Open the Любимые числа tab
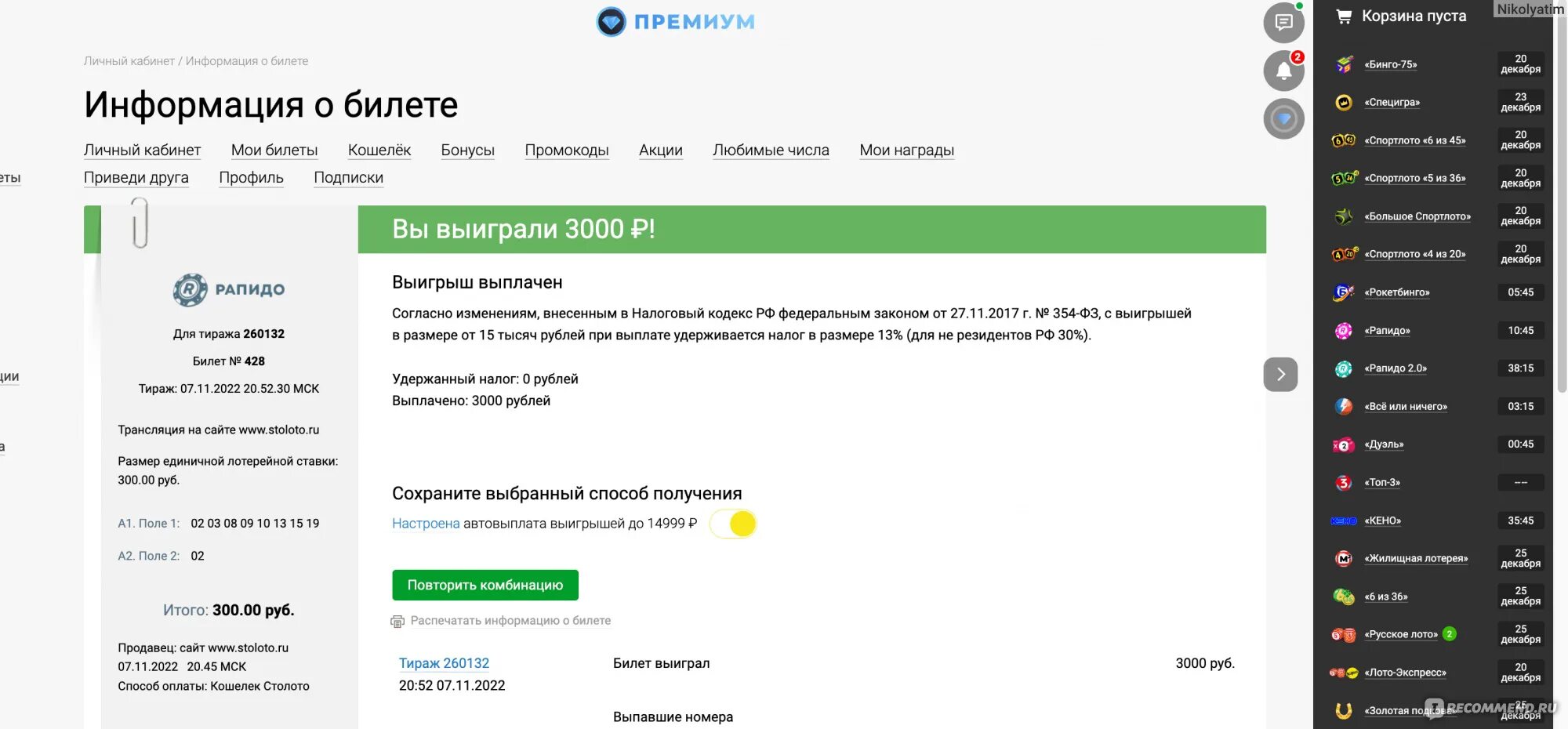This screenshot has height=729, width=1568. coord(771,150)
